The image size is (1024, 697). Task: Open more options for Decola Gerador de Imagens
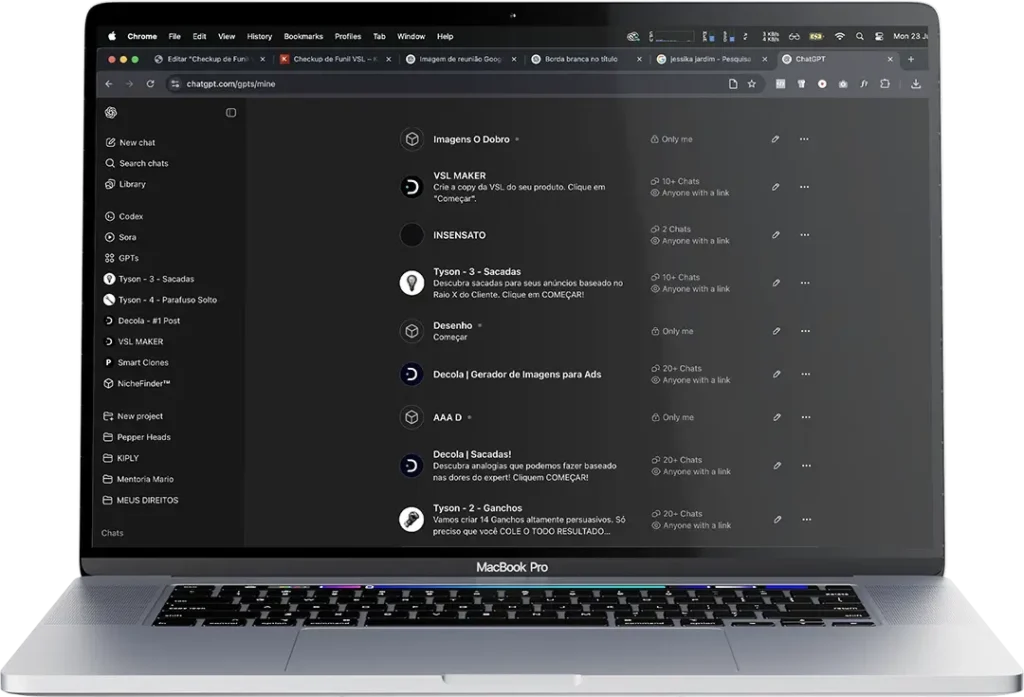pyautogui.click(x=806, y=374)
